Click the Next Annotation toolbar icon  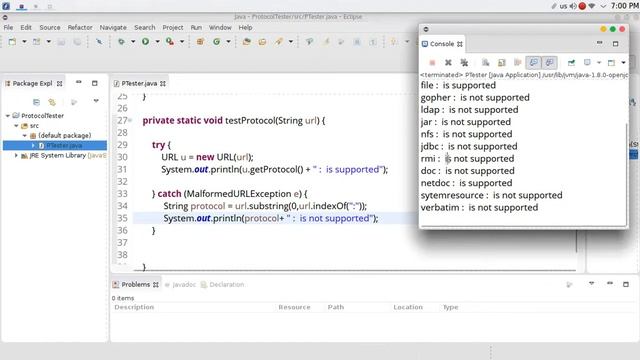[x=393, y=42]
